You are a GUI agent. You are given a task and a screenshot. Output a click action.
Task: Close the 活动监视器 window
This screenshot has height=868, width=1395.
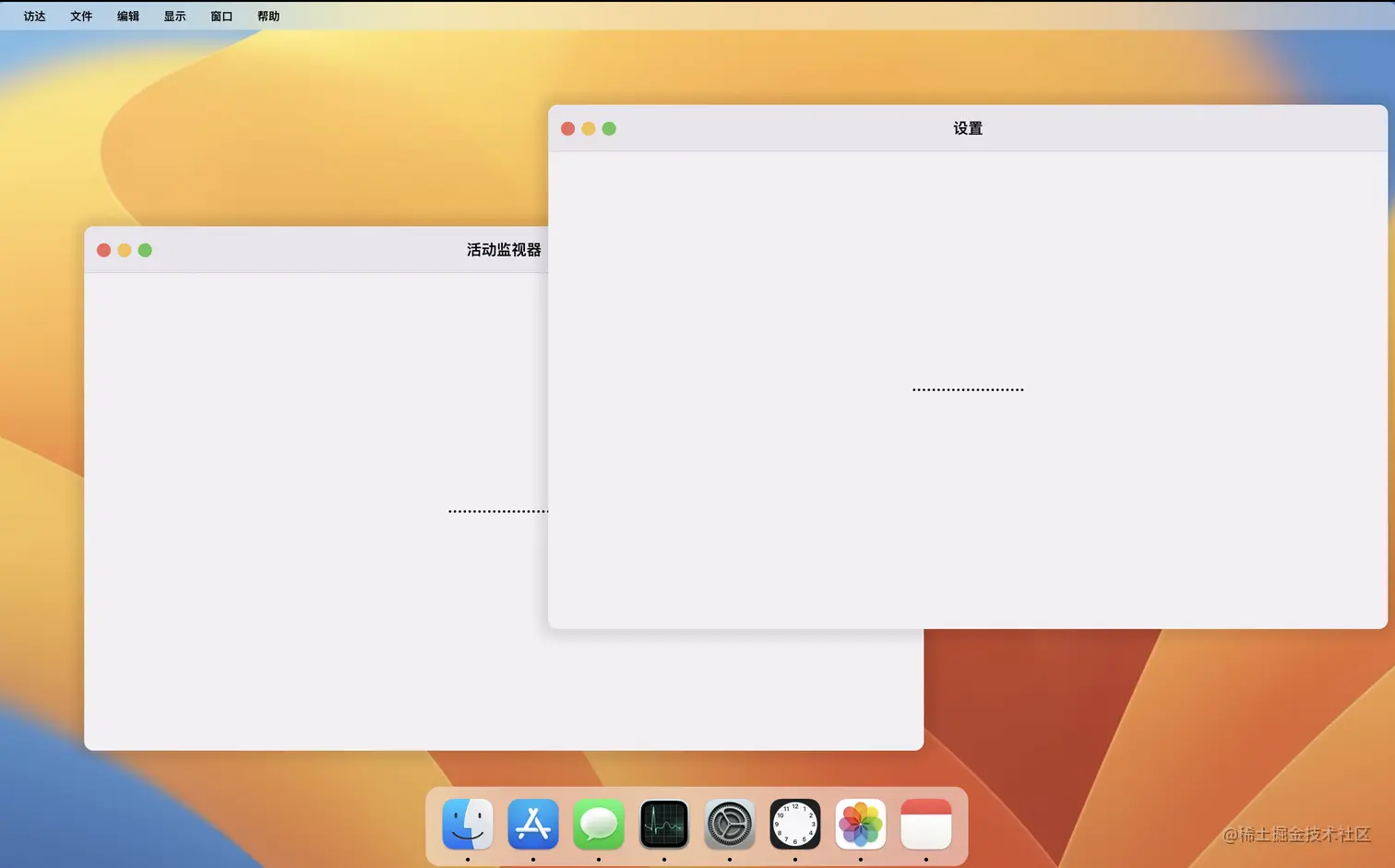point(104,250)
